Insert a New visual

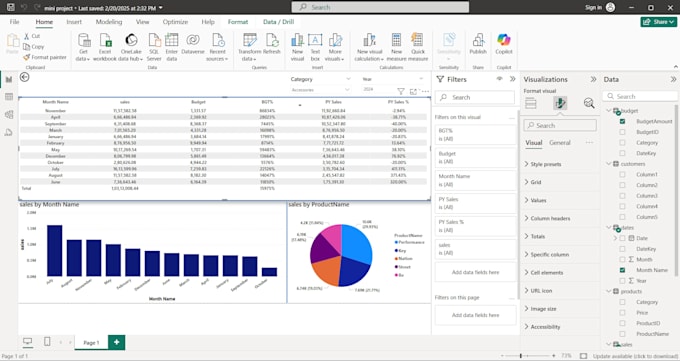tap(298, 47)
